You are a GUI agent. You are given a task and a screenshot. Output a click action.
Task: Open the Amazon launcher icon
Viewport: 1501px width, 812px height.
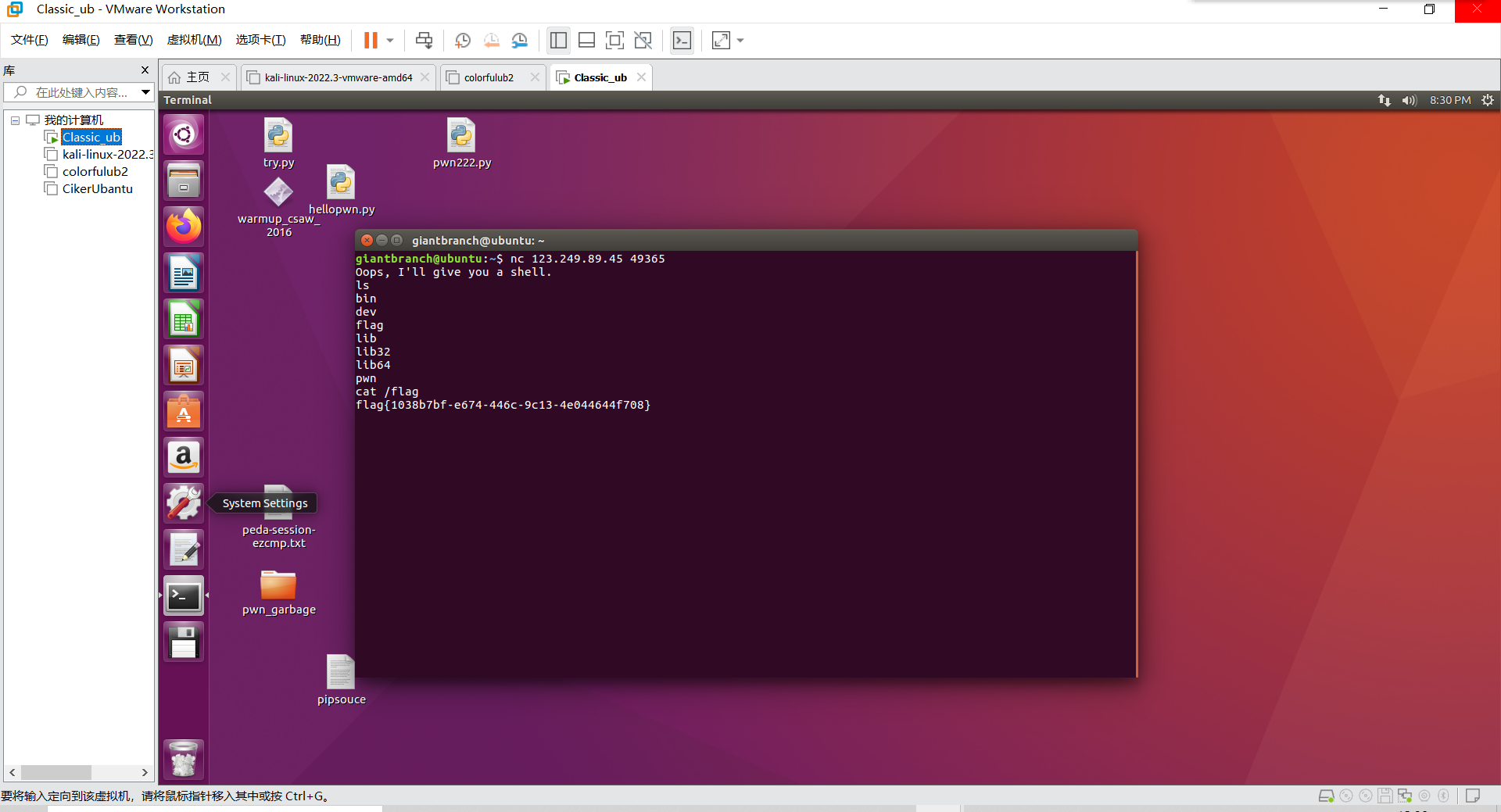click(184, 457)
